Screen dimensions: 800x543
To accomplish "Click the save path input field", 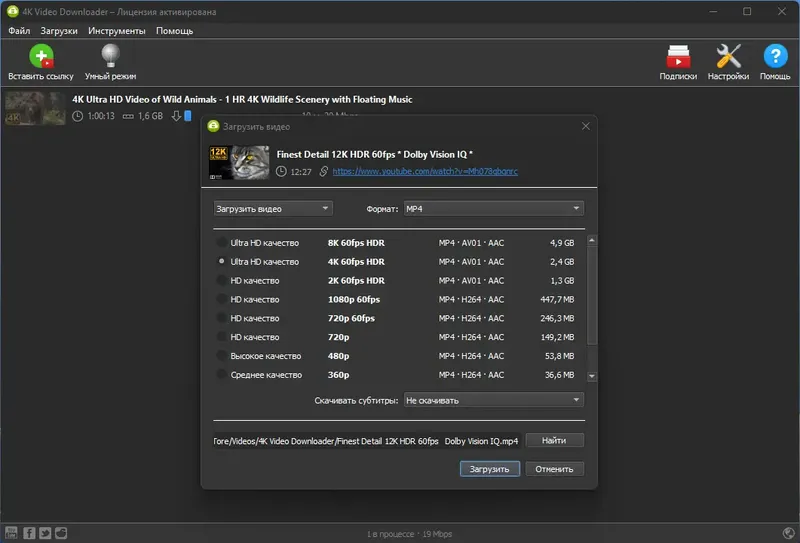I will 367,441.
